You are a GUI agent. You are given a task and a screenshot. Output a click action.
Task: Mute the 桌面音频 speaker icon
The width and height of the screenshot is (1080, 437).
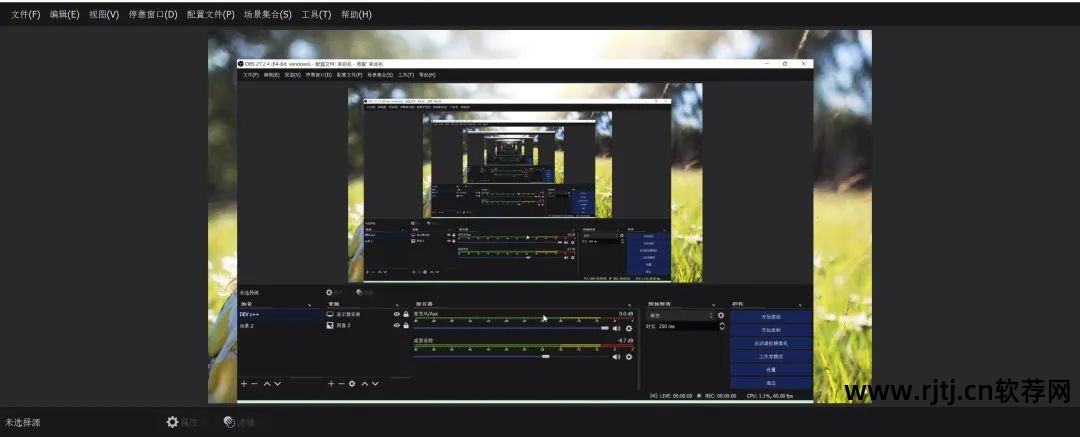click(616, 356)
